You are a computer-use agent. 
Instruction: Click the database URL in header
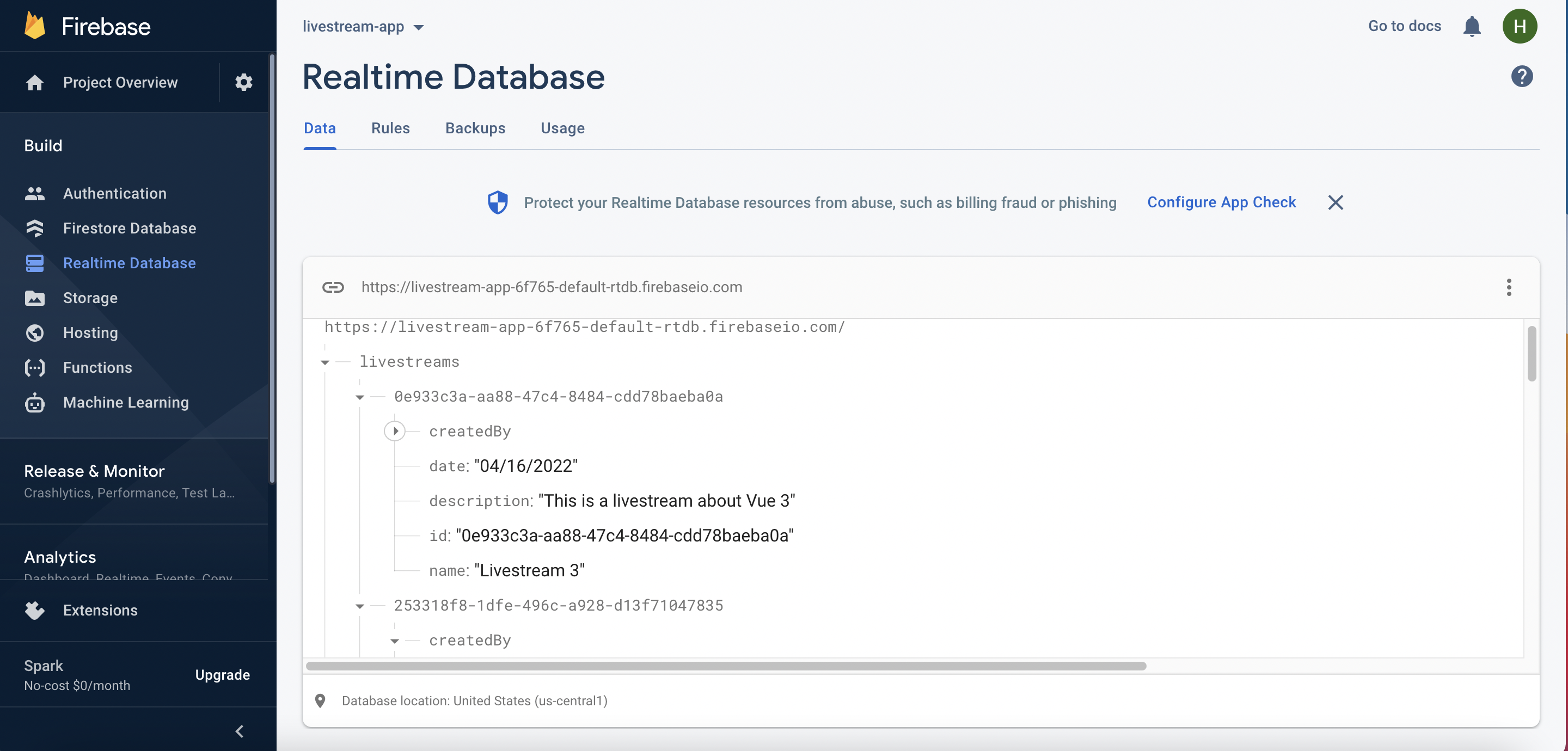[552, 287]
